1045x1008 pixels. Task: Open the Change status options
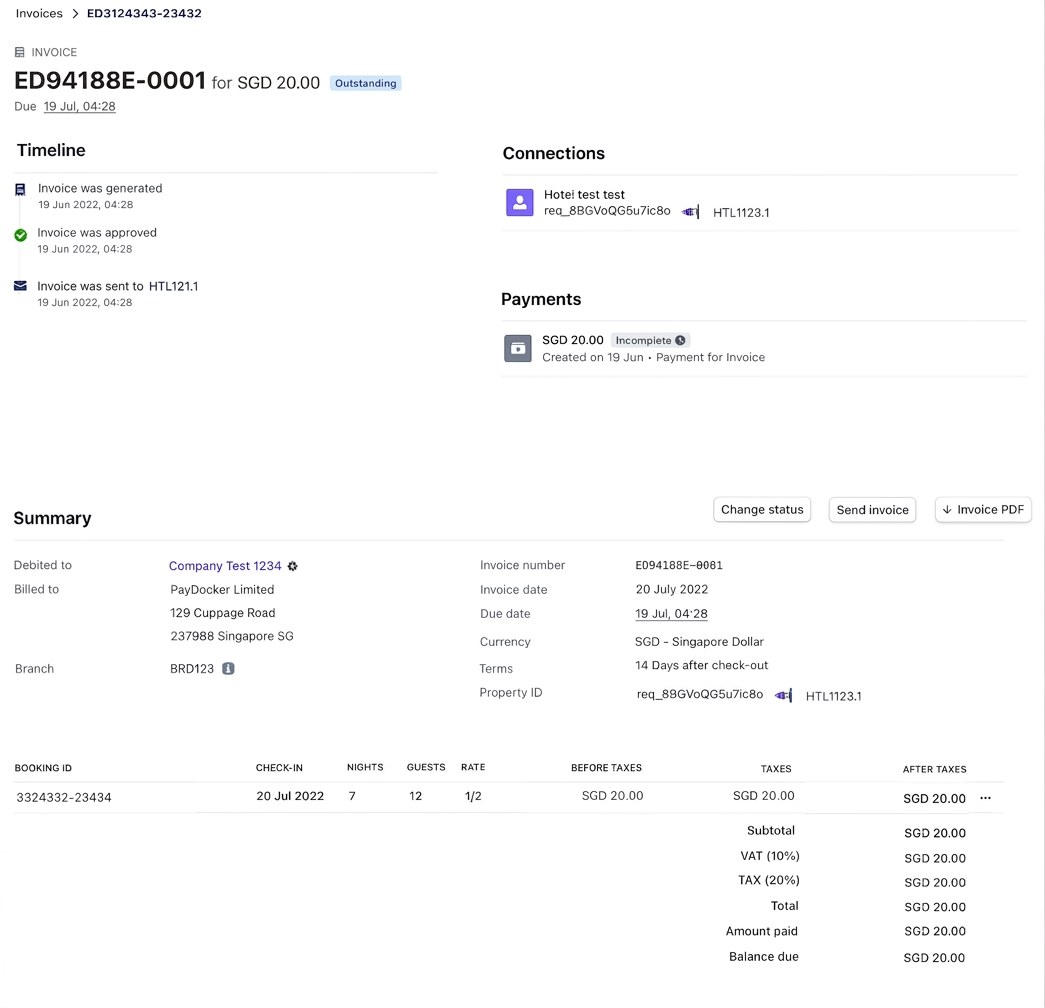(762, 510)
